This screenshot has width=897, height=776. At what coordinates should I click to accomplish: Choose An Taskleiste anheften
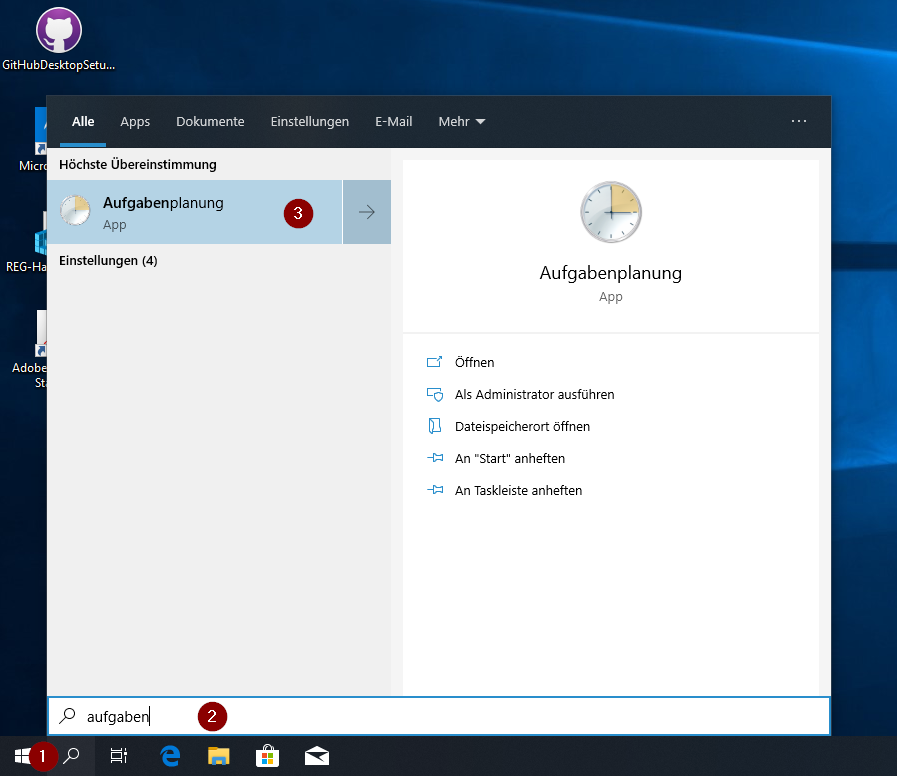pos(518,491)
